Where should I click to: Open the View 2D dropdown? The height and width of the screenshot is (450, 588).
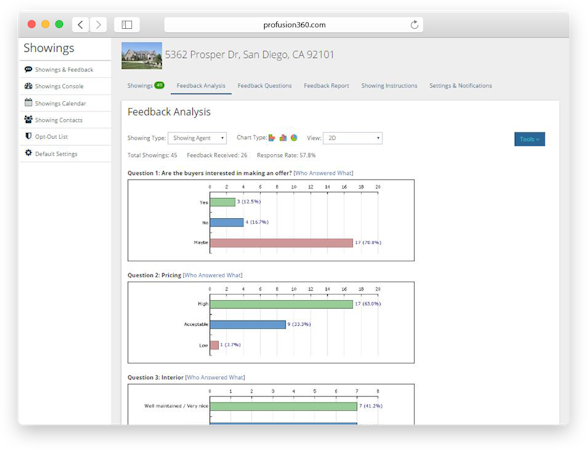pyautogui.click(x=353, y=138)
